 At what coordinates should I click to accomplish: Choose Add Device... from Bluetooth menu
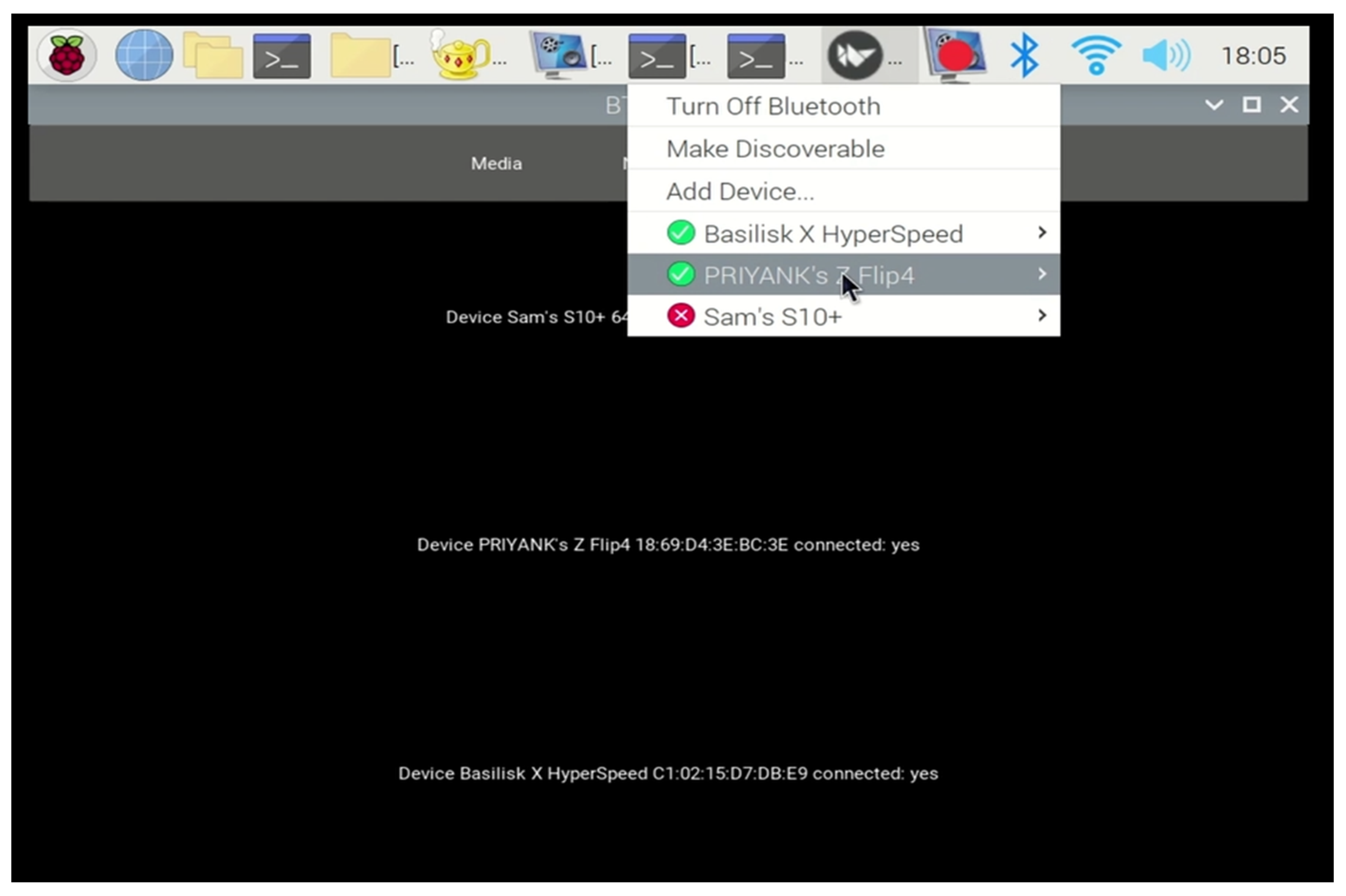click(x=740, y=192)
